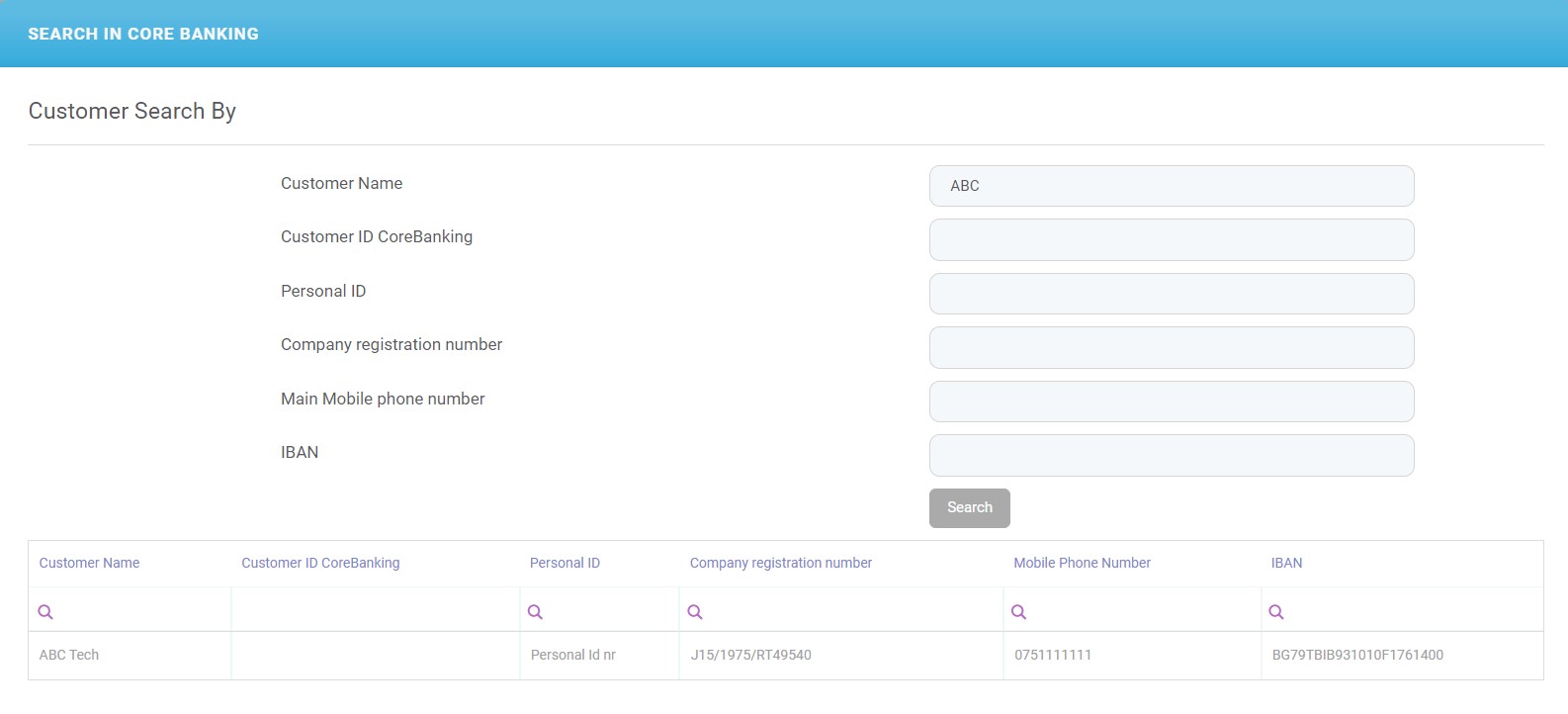Sort by IBAN column header
Image resolution: width=1568 pixels, height=714 pixels.
tap(1286, 563)
